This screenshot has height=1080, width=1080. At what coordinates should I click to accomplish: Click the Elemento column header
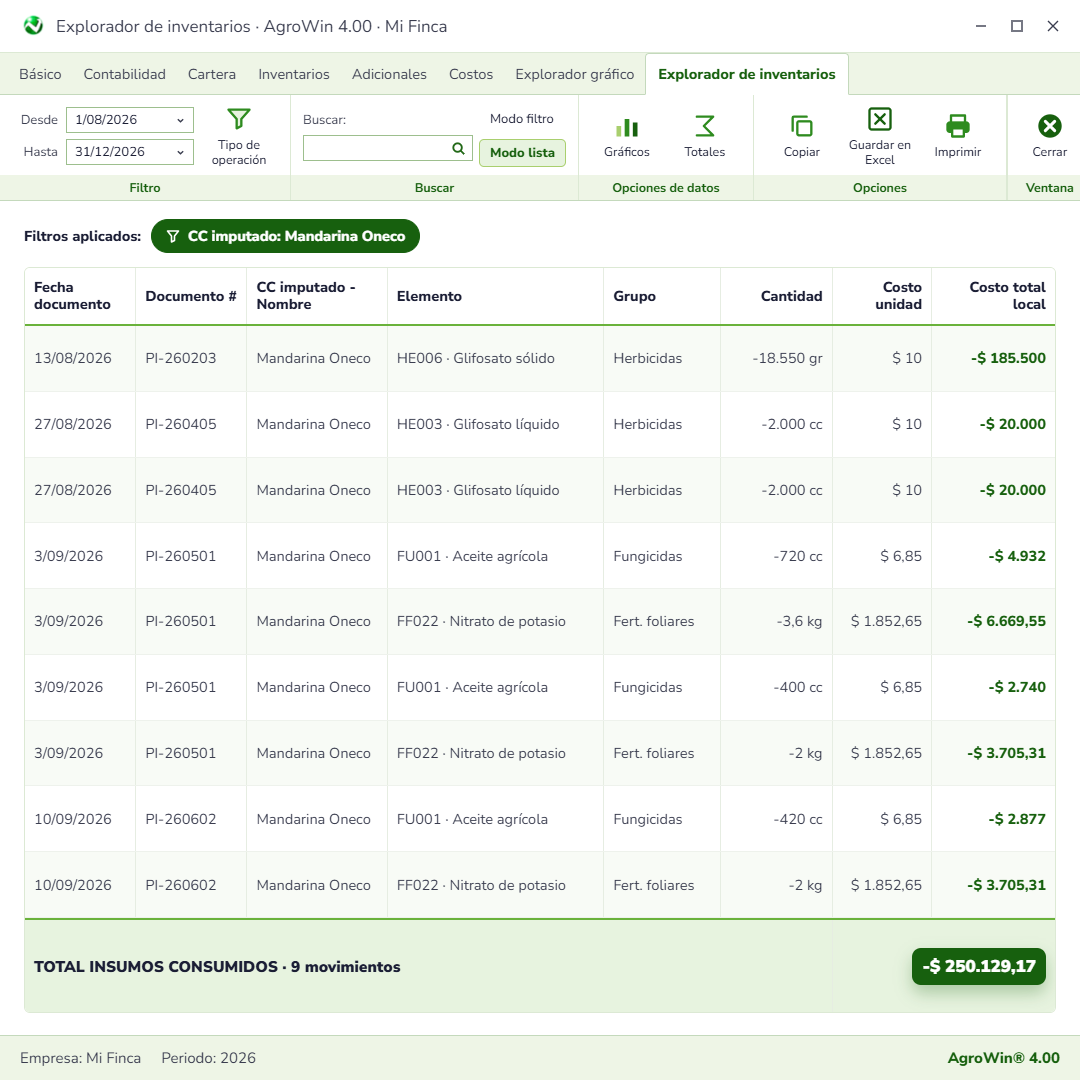click(495, 296)
